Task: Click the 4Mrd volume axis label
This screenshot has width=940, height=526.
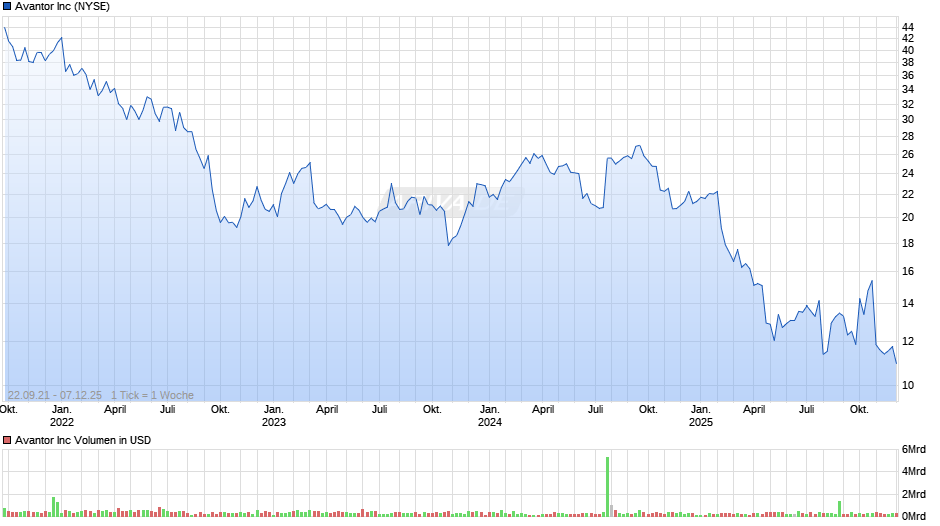Action: coord(914,471)
